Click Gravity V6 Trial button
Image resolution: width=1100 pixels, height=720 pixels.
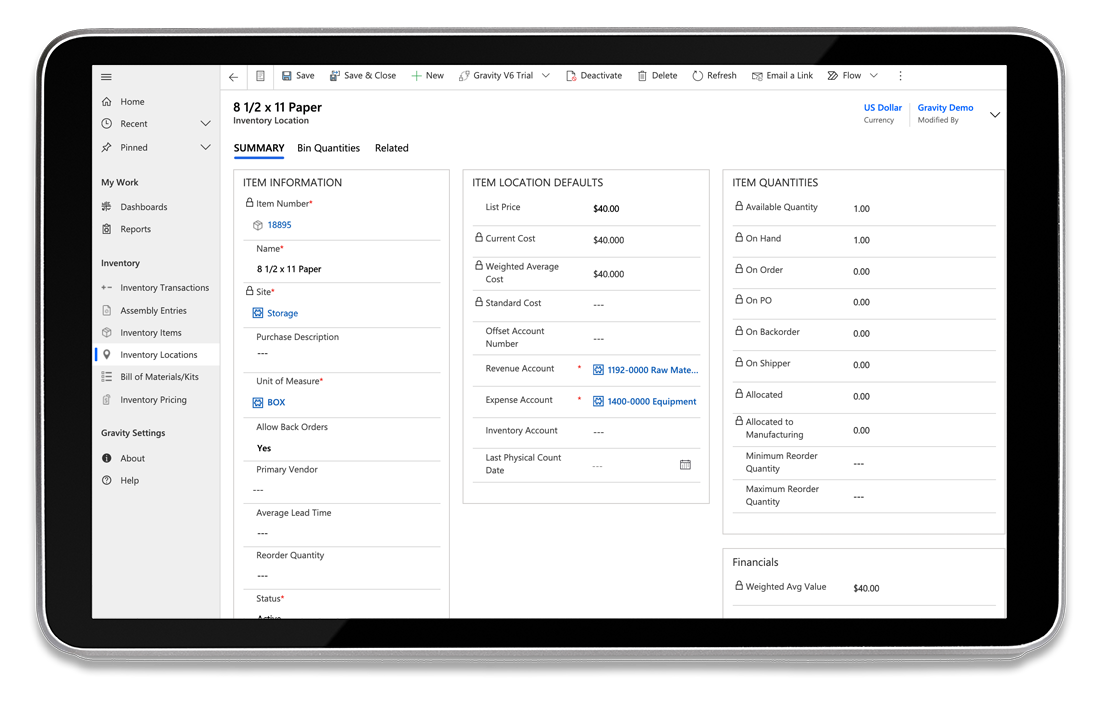[496, 76]
